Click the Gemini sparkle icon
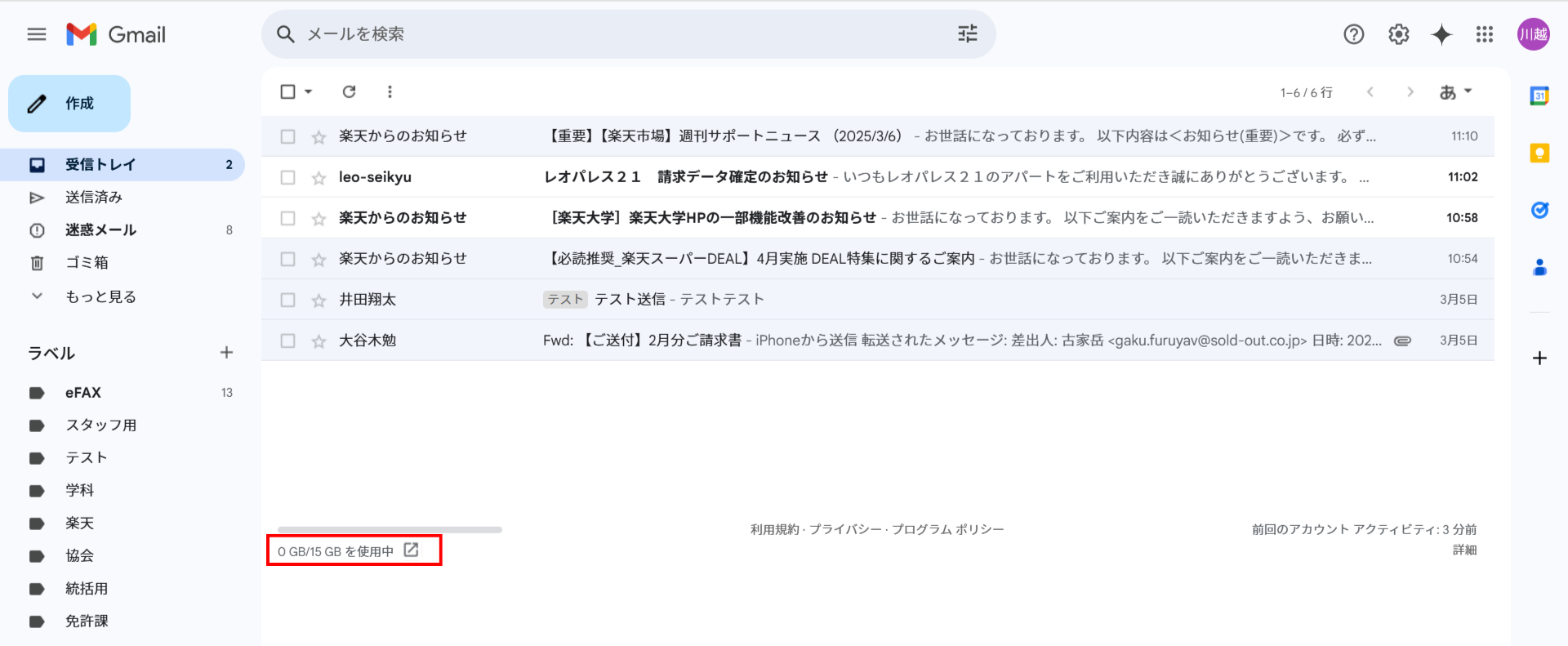This screenshot has width=1568, height=646. (x=1441, y=34)
